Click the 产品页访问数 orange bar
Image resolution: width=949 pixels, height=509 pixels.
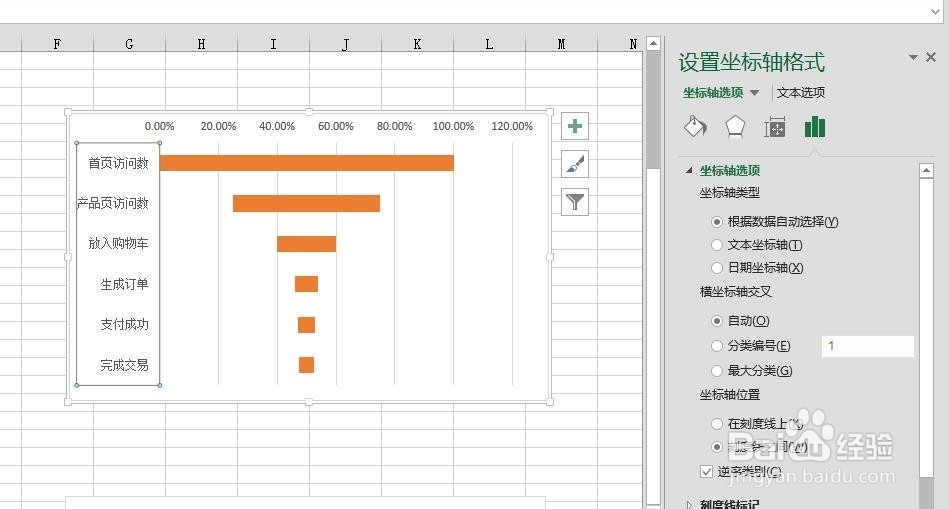pyautogui.click(x=306, y=203)
